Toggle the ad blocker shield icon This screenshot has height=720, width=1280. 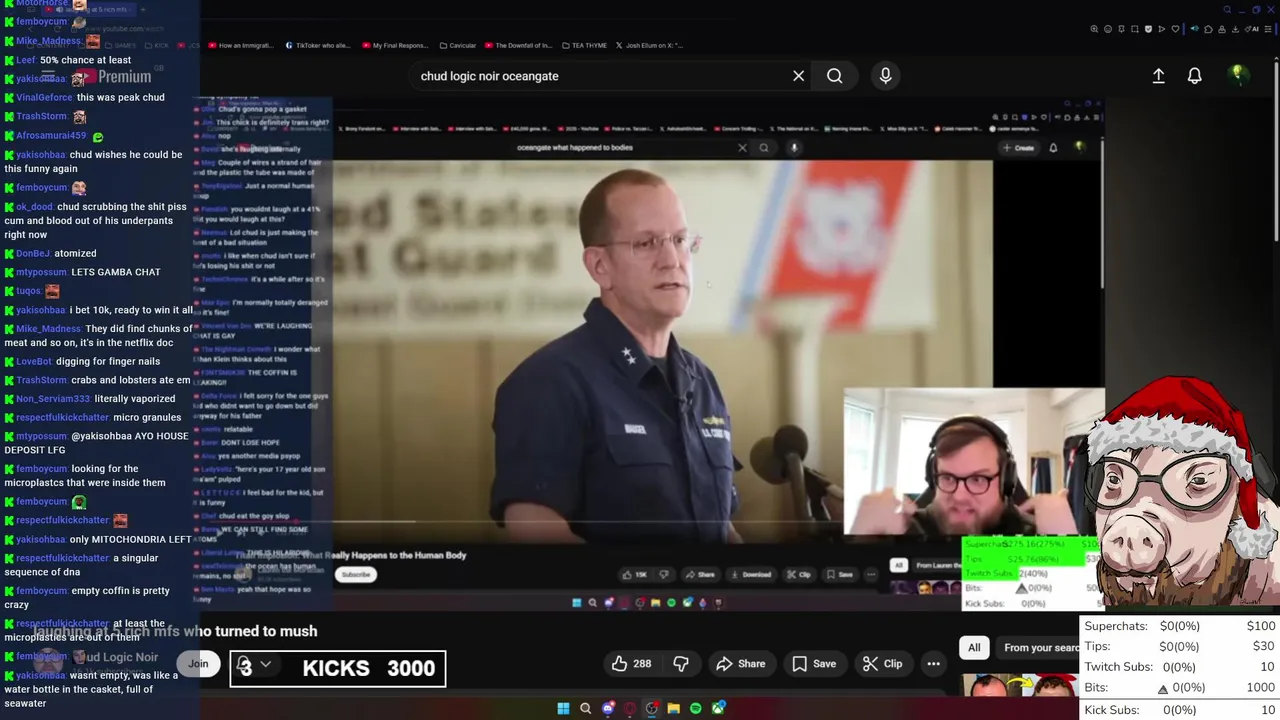coord(1149,29)
